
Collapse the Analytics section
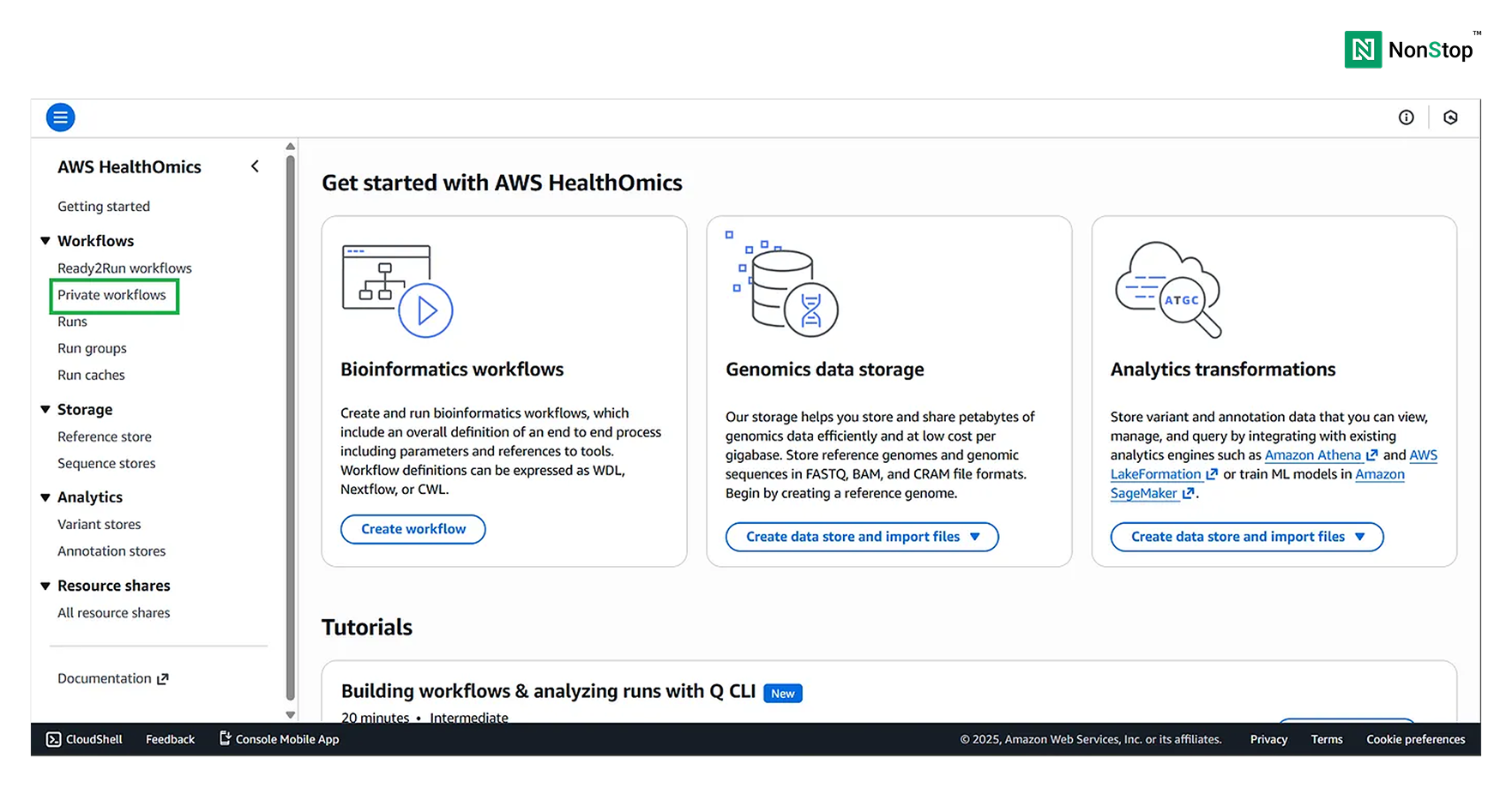point(45,497)
